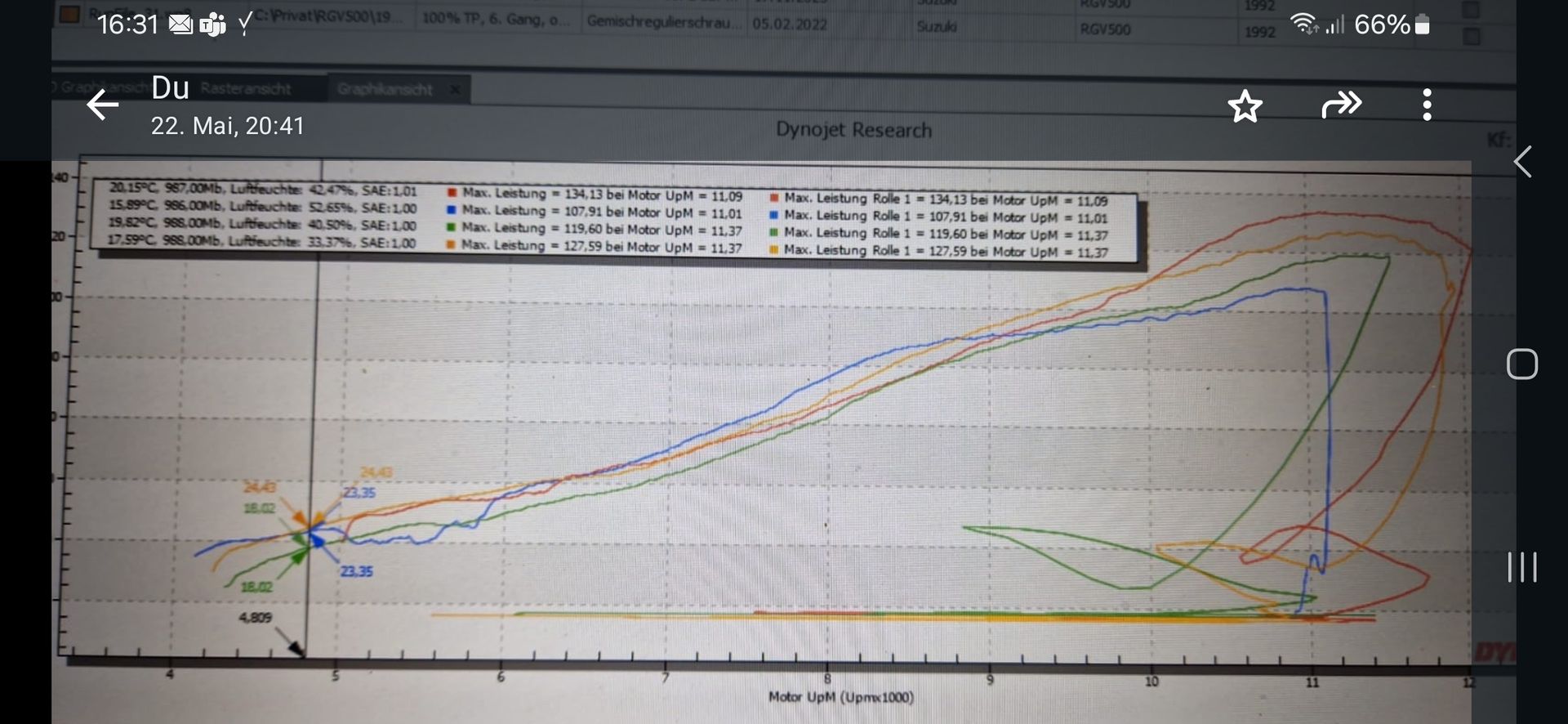Select sender name "Du" in the header
1568x724 pixels.
[x=170, y=87]
